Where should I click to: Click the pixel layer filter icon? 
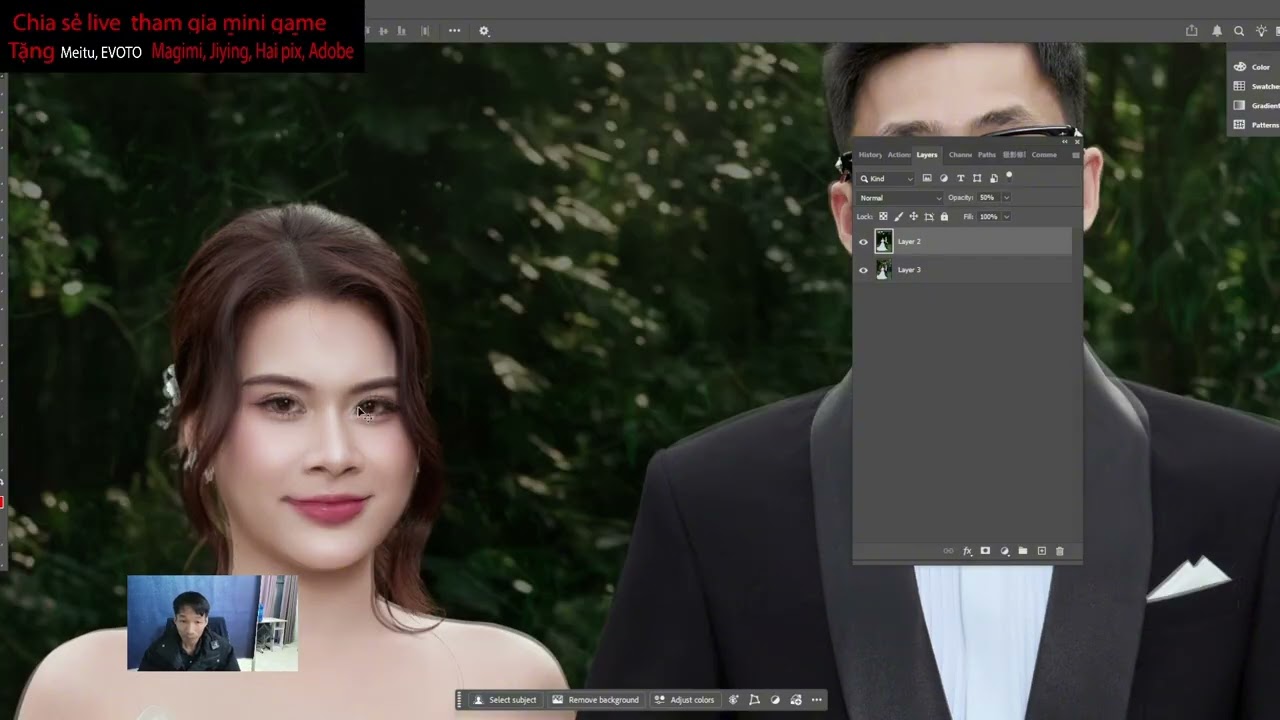coord(927,178)
